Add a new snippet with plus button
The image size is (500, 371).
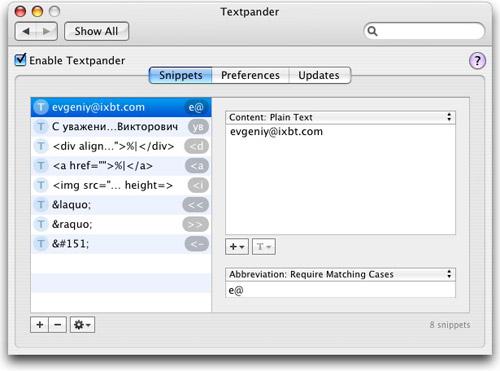(40, 325)
